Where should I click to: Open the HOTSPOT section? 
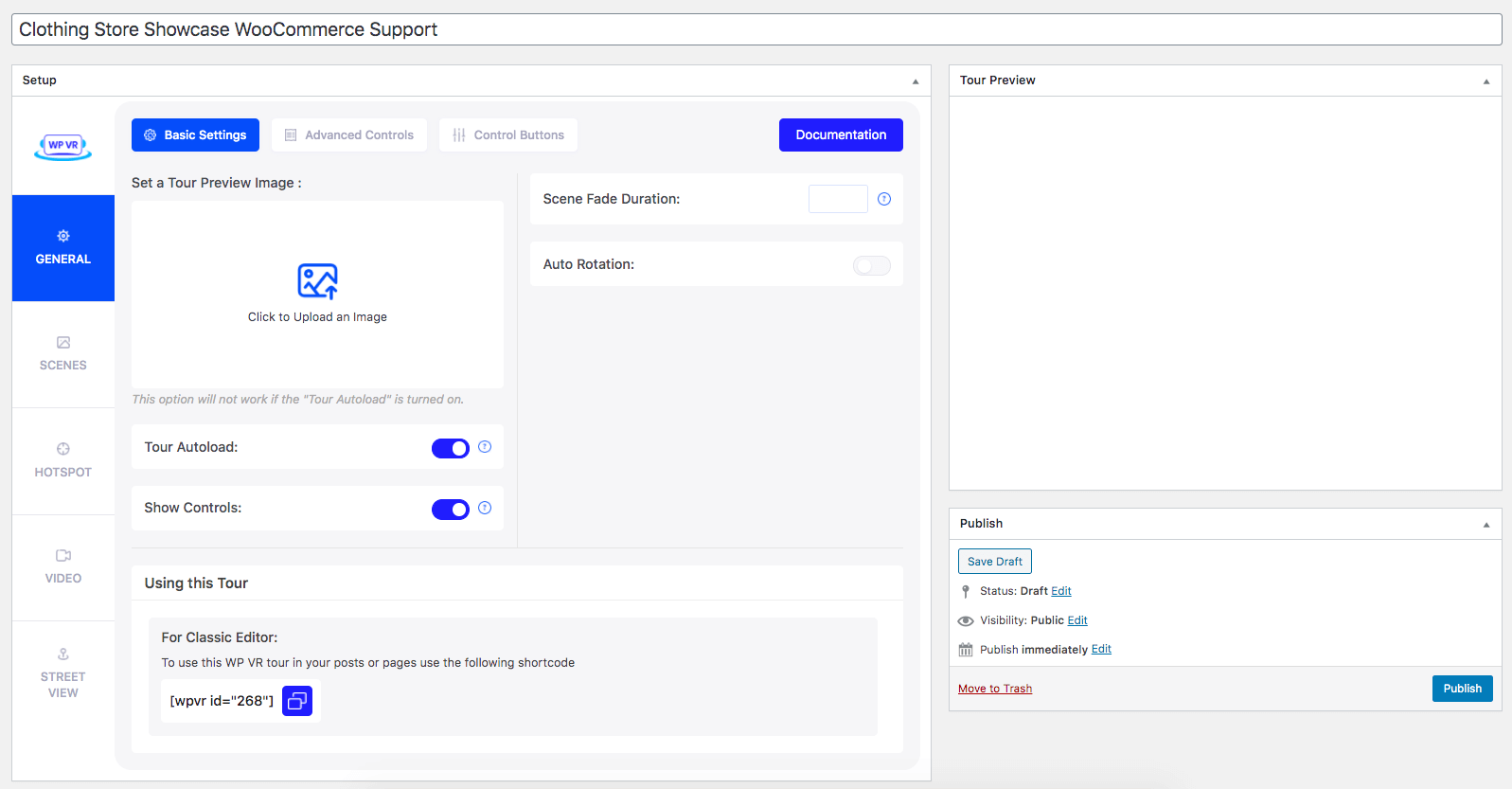pos(63,461)
